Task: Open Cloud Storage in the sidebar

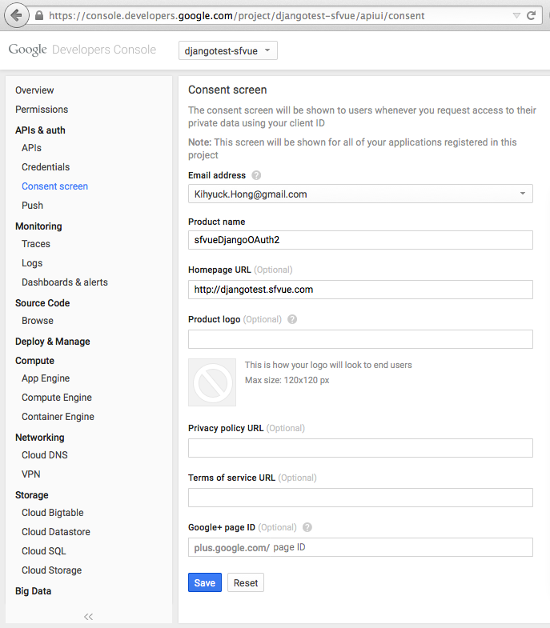Action: coord(52,571)
